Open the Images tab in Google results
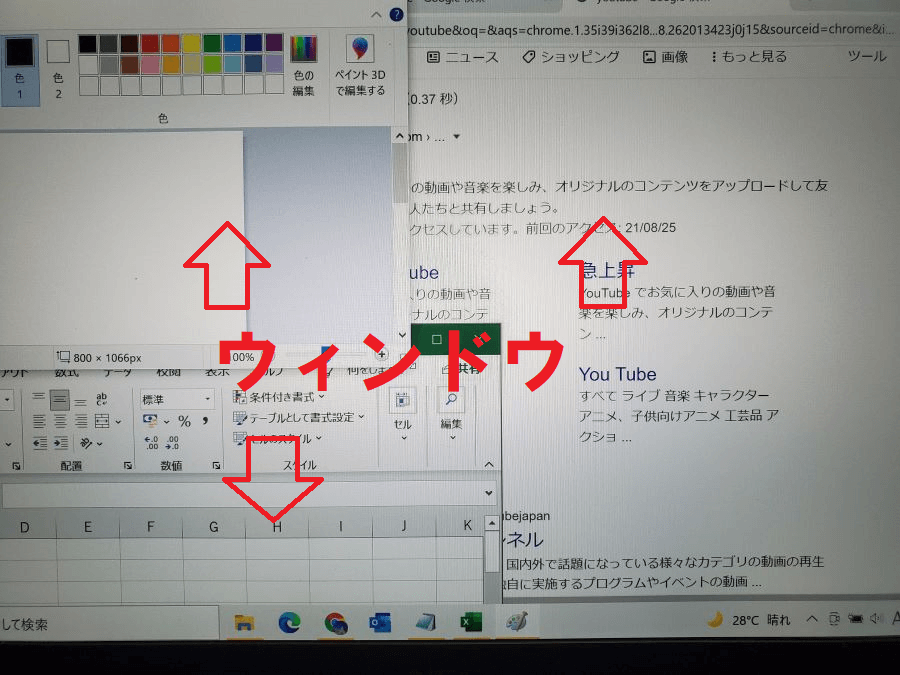 (x=665, y=57)
